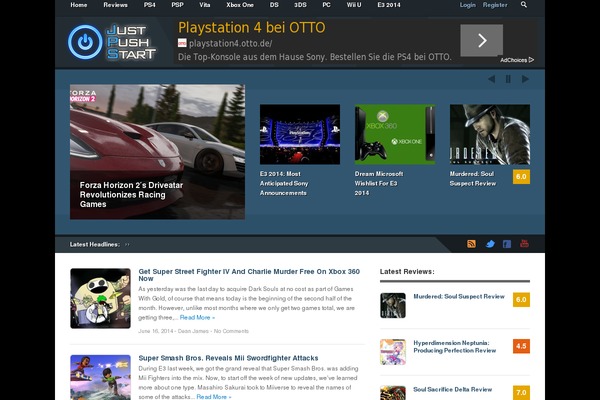Open Murdered: Soul Suspect Review carousel title
Viewport: 600px width, 400px height.
tap(473, 178)
